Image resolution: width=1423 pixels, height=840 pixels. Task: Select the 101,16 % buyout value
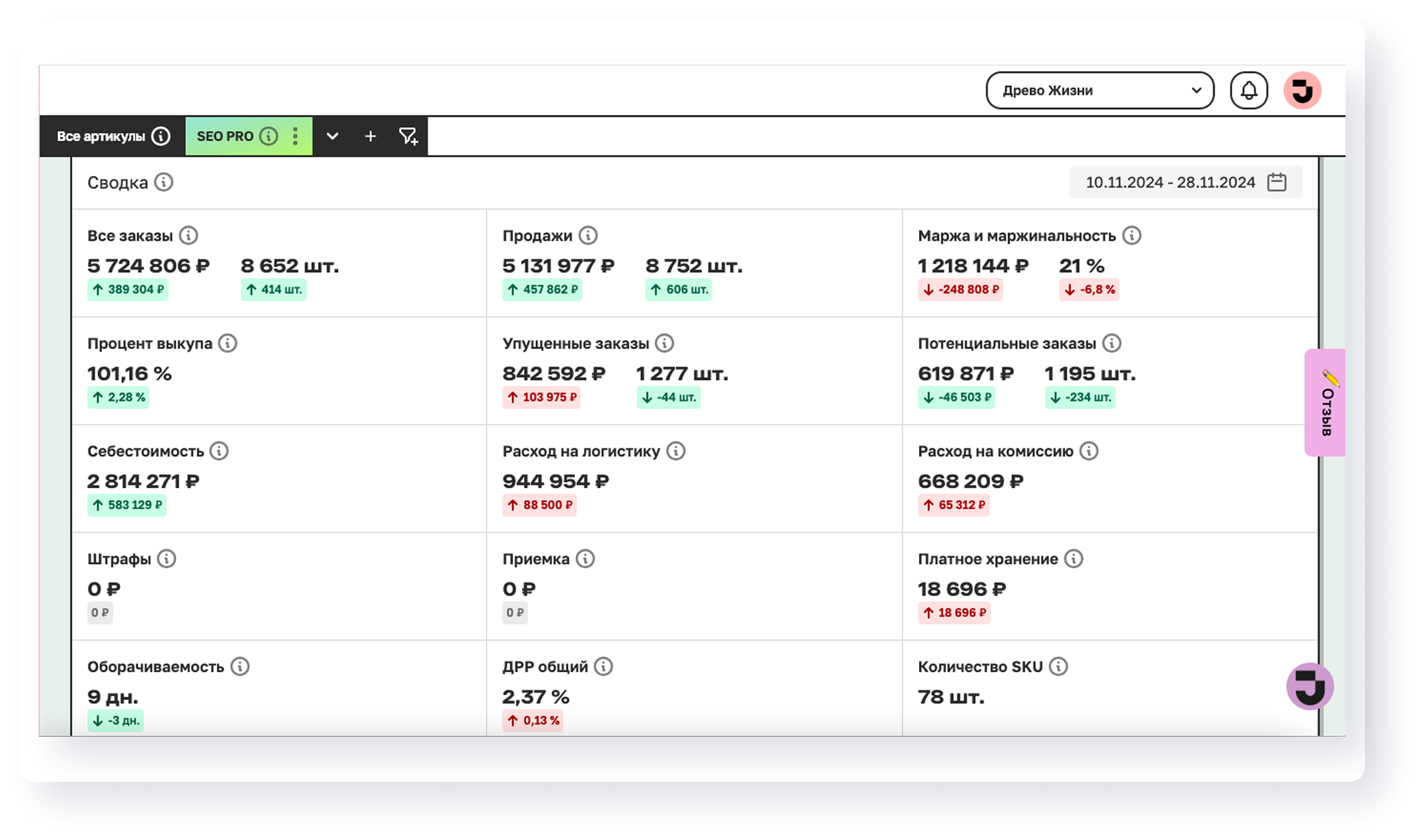coord(130,374)
